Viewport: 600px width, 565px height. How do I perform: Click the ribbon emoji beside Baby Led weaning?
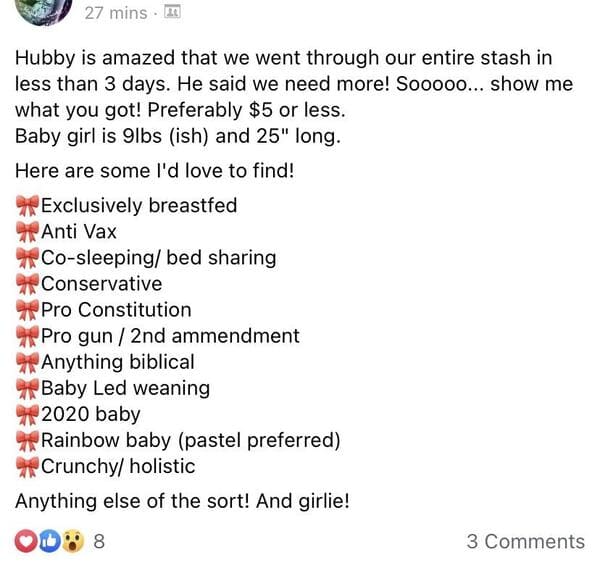tap(28, 388)
